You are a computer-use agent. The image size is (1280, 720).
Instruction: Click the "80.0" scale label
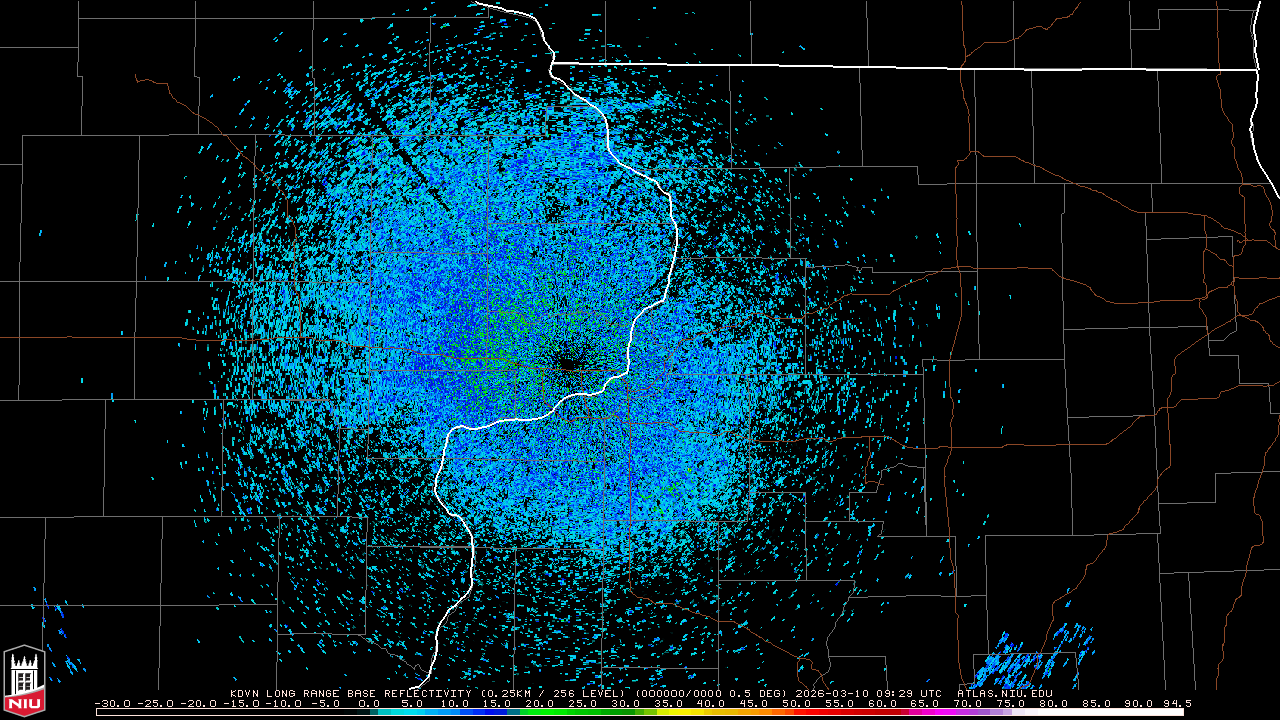click(1056, 703)
